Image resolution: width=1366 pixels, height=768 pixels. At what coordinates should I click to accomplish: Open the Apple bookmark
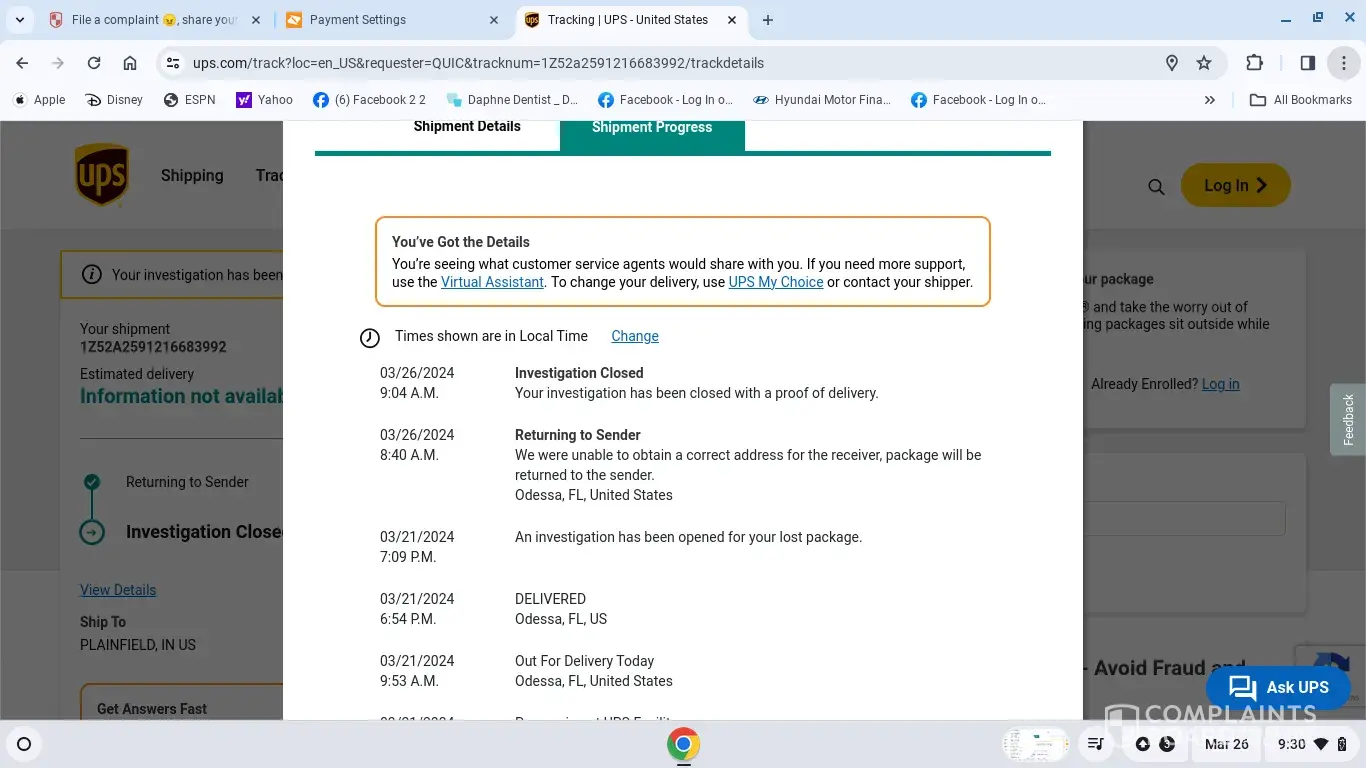(39, 100)
